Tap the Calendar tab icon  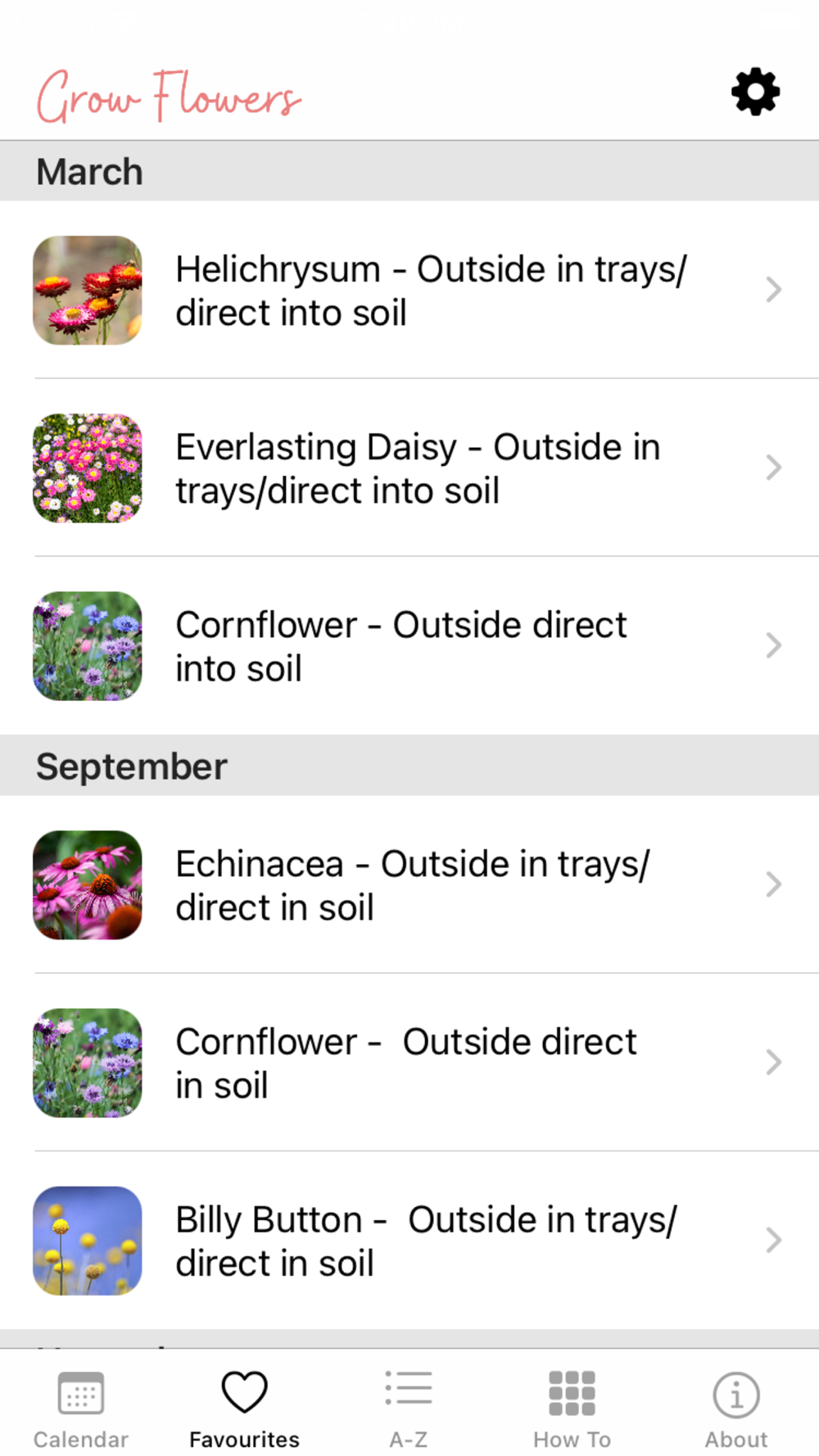(x=81, y=1393)
